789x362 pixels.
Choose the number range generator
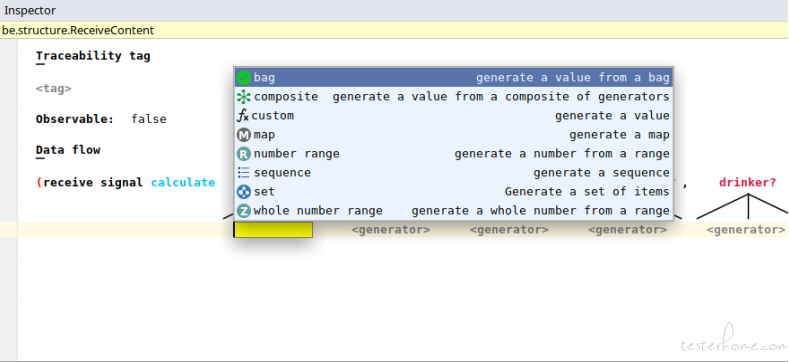[x=453, y=154]
